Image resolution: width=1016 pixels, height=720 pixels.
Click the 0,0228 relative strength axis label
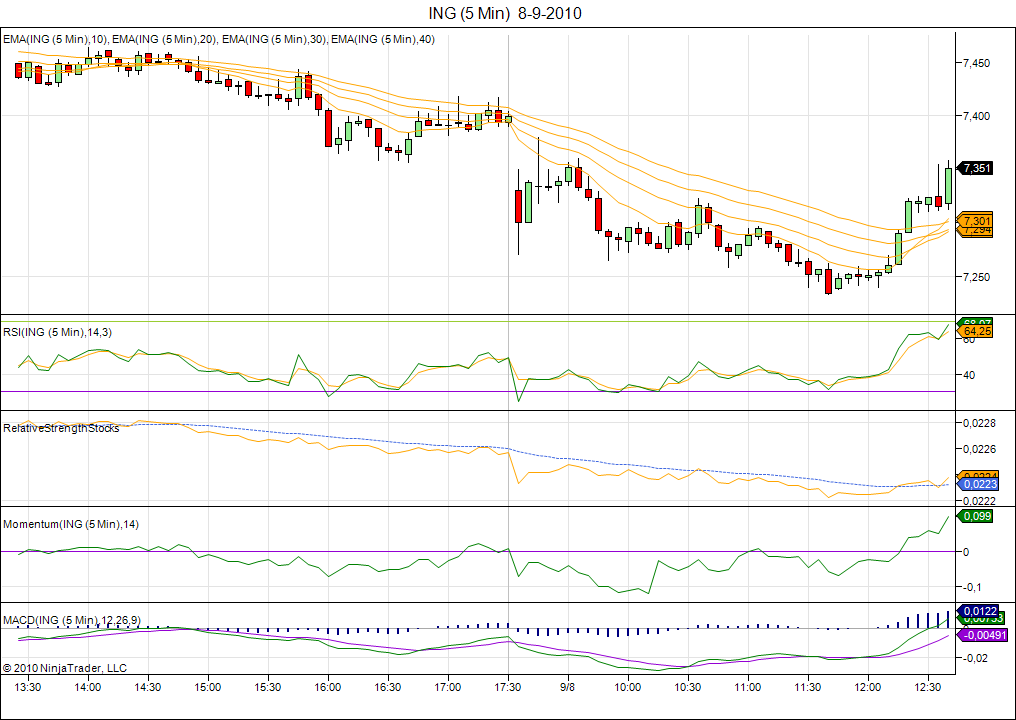(x=979, y=423)
